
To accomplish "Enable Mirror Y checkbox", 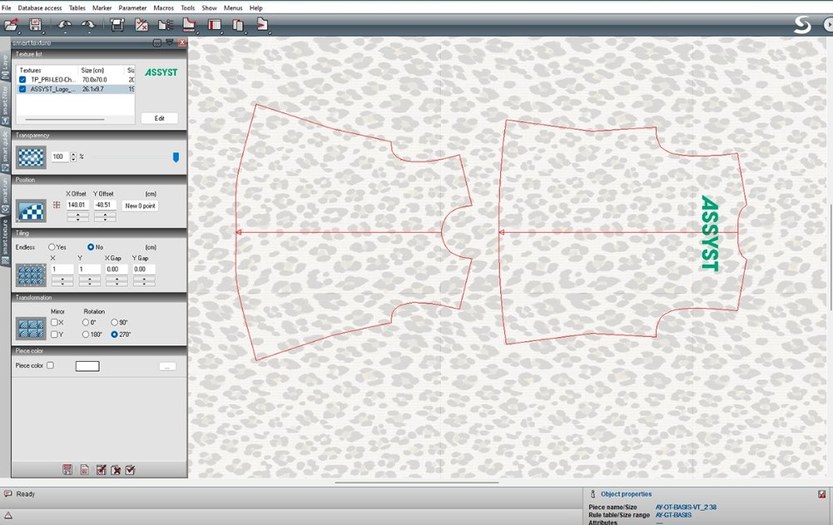I will coord(54,335).
